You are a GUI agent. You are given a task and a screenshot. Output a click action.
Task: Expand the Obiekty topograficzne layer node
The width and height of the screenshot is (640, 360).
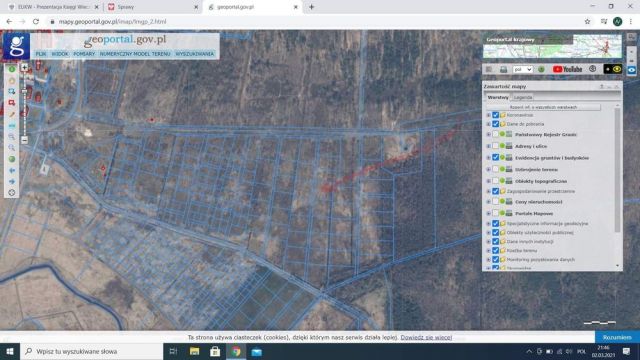point(488,181)
